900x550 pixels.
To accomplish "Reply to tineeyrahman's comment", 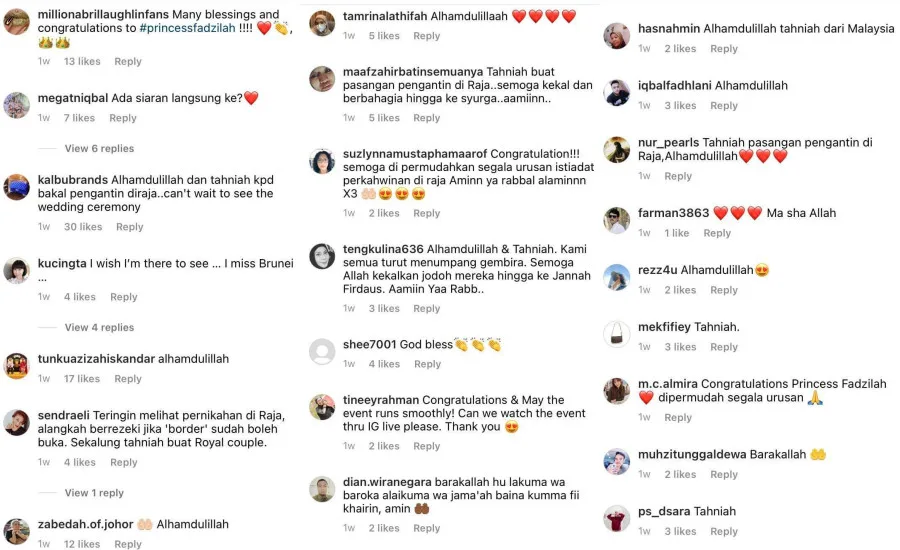I will point(427,446).
